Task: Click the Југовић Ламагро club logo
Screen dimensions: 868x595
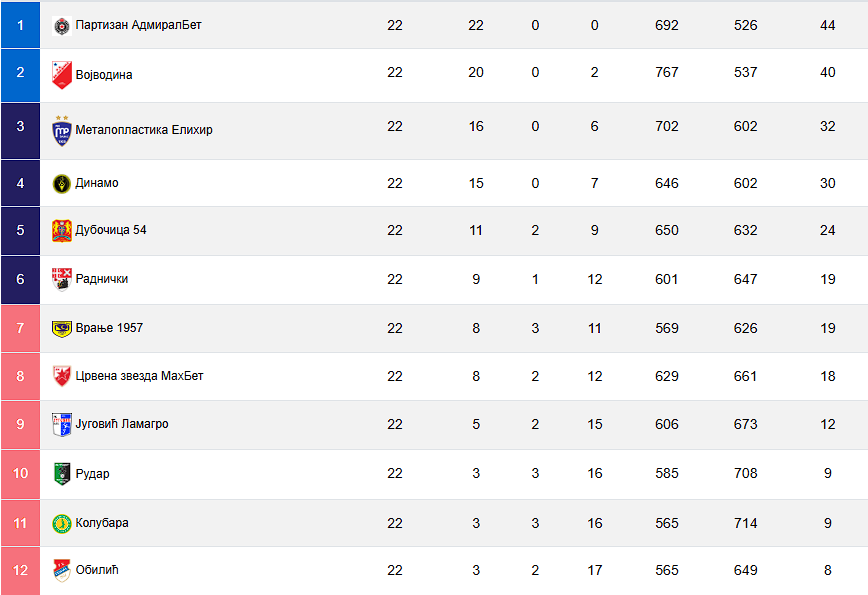Action: coord(62,424)
